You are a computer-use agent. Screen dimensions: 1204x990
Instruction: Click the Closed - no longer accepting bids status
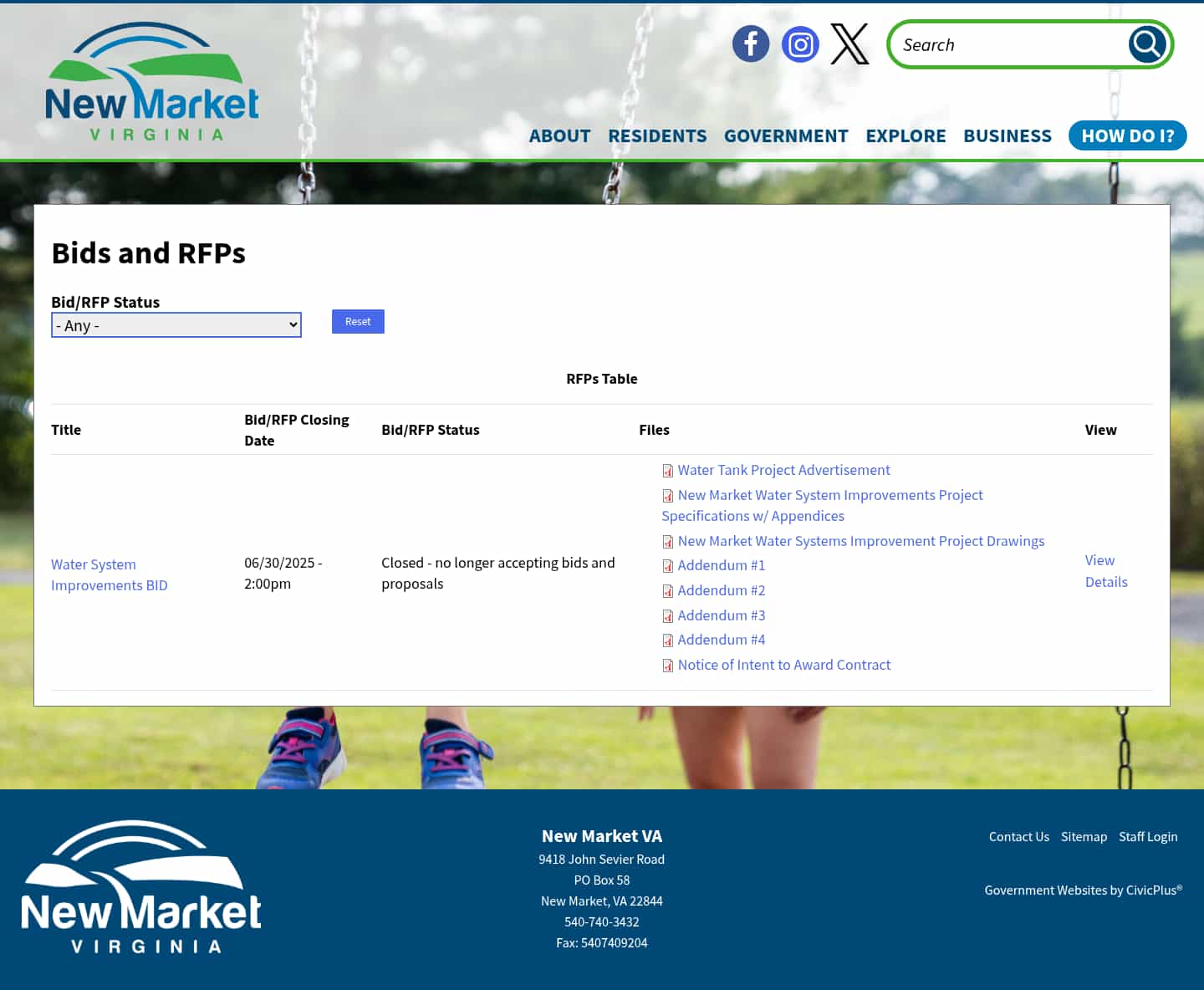pyautogui.click(x=498, y=573)
